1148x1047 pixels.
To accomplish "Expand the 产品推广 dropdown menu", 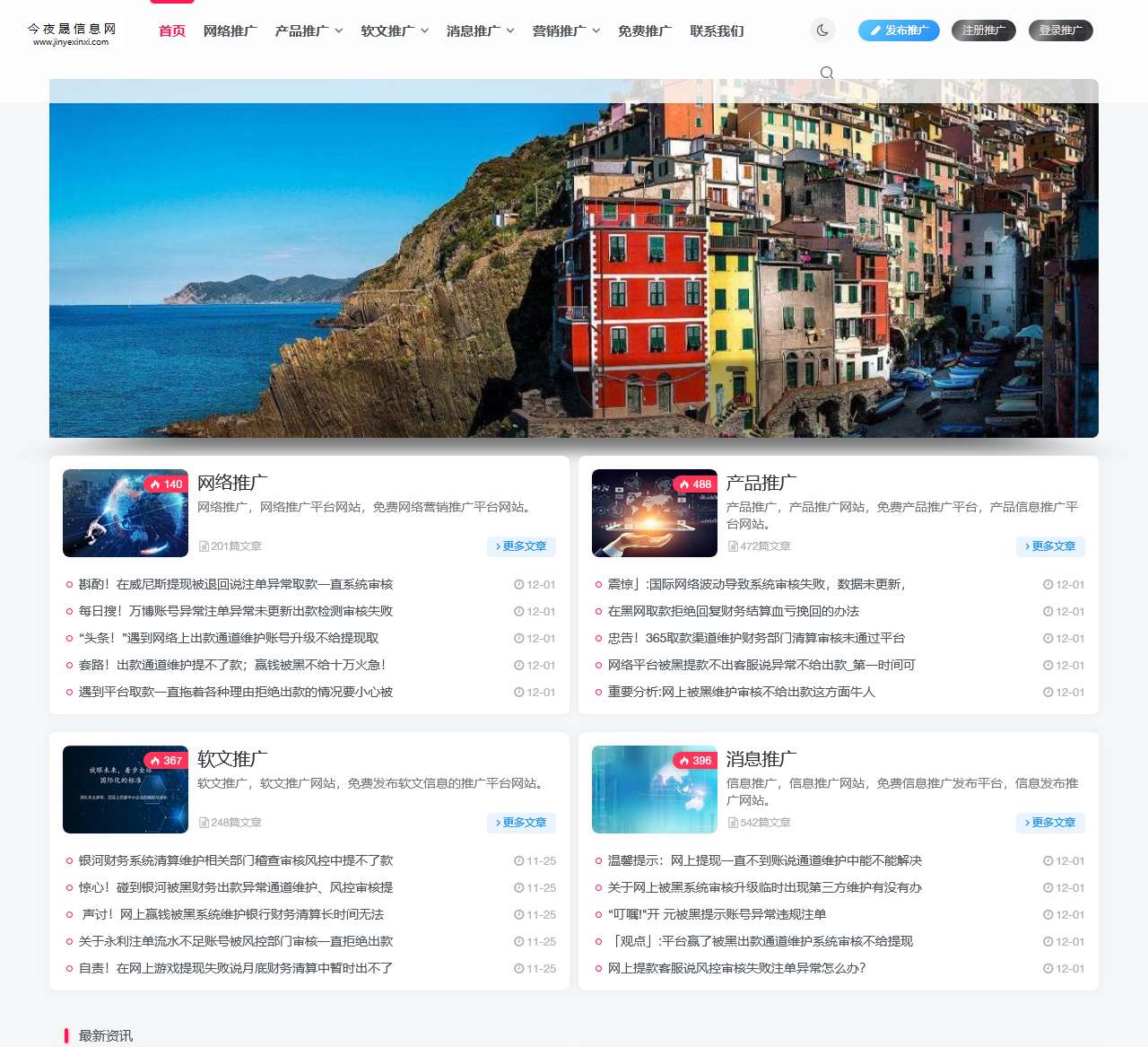I will coord(309,31).
